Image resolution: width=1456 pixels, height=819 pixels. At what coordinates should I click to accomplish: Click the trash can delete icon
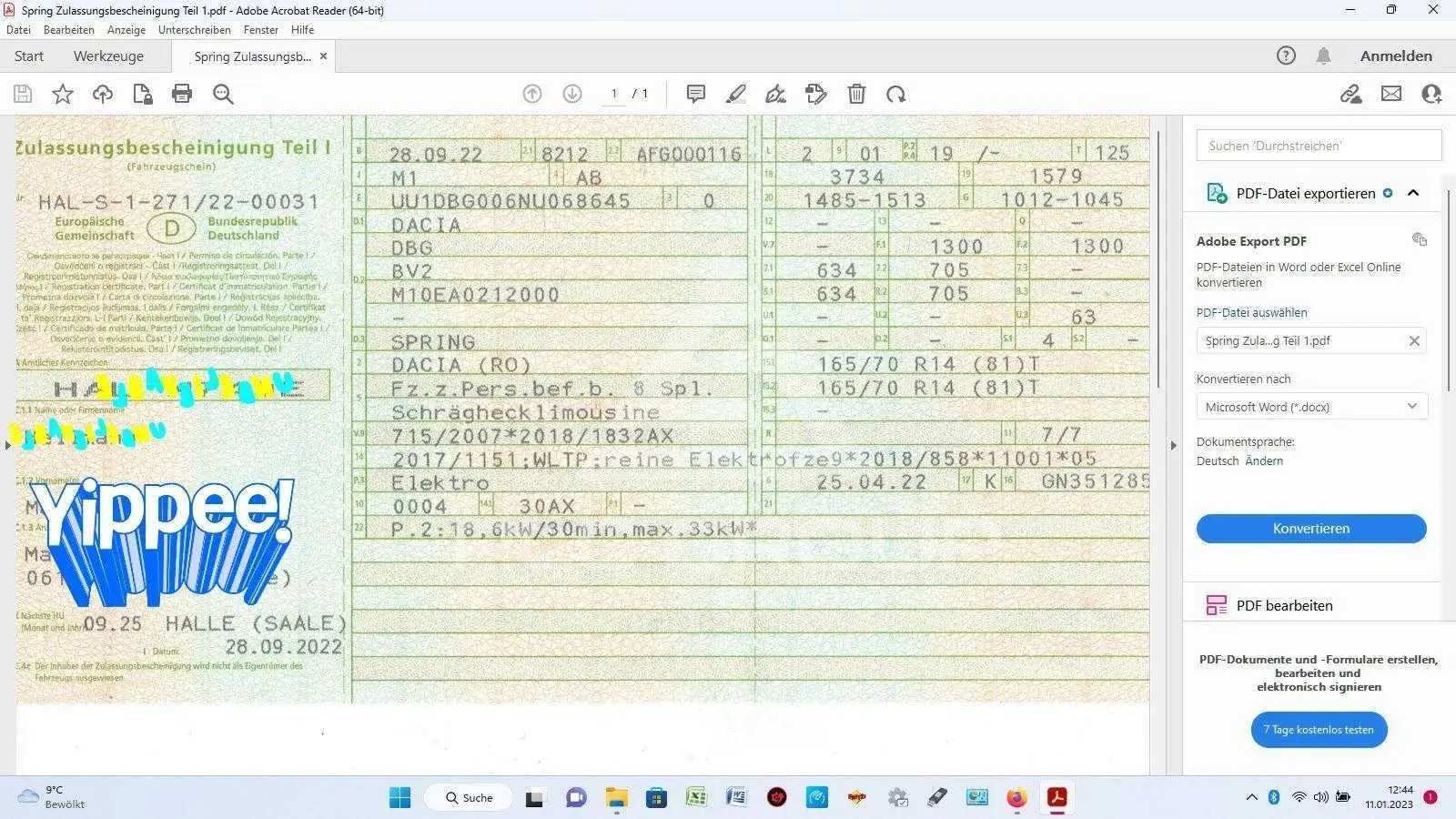[856, 94]
